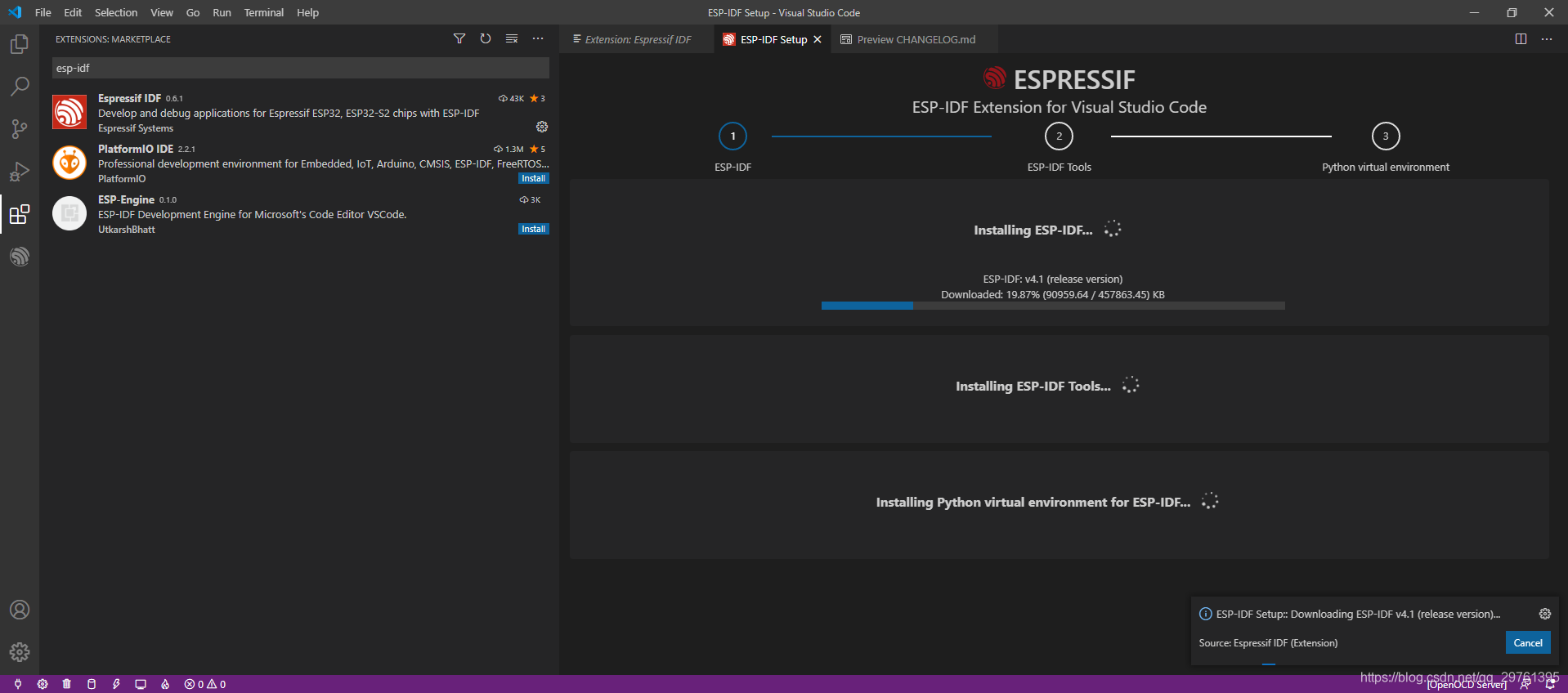
Task: Click the ESP-IDF monitor device icon
Action: tap(141, 684)
